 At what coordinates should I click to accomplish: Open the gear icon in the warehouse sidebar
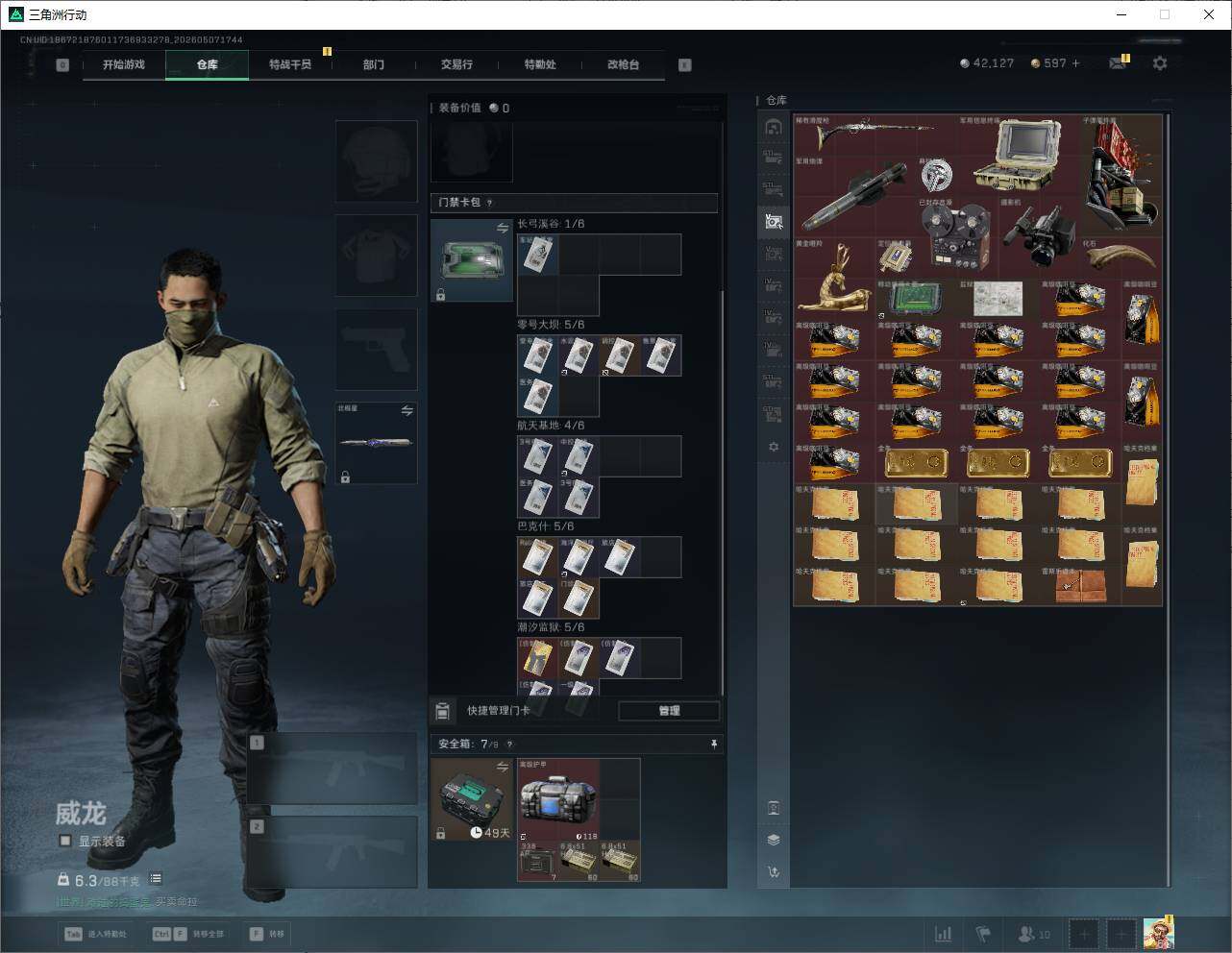[774, 447]
